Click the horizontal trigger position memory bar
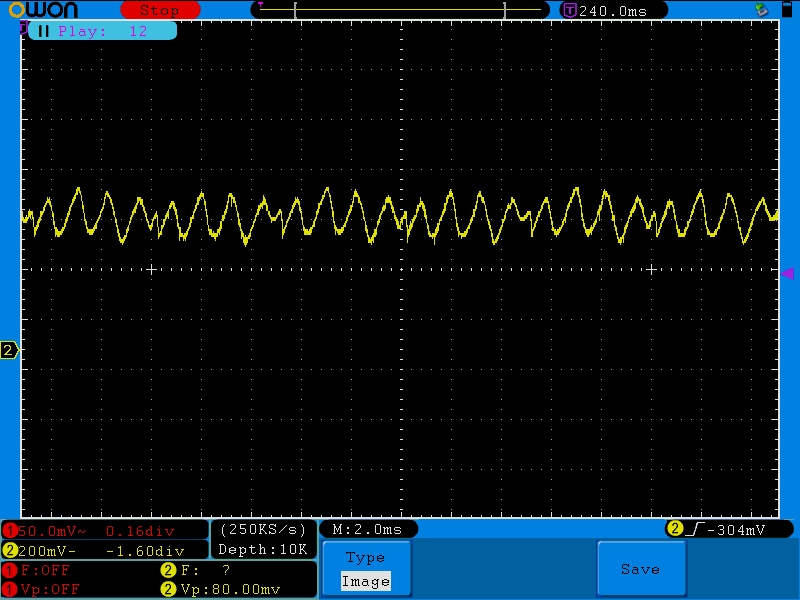Screen dimensions: 800x600 [x=400, y=10]
